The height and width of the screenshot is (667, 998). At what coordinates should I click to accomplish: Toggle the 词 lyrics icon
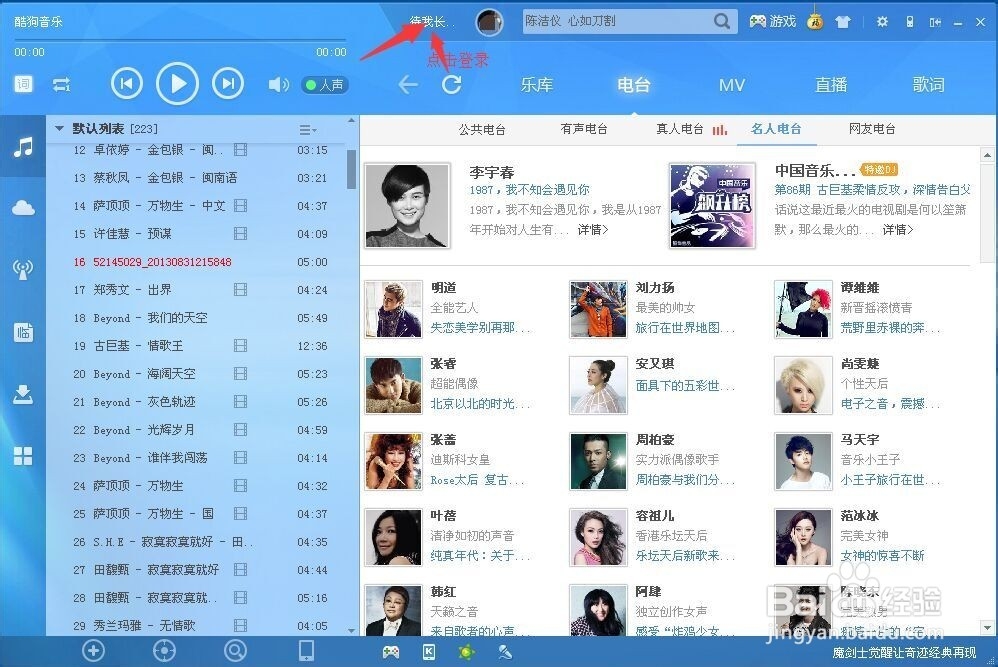point(22,84)
